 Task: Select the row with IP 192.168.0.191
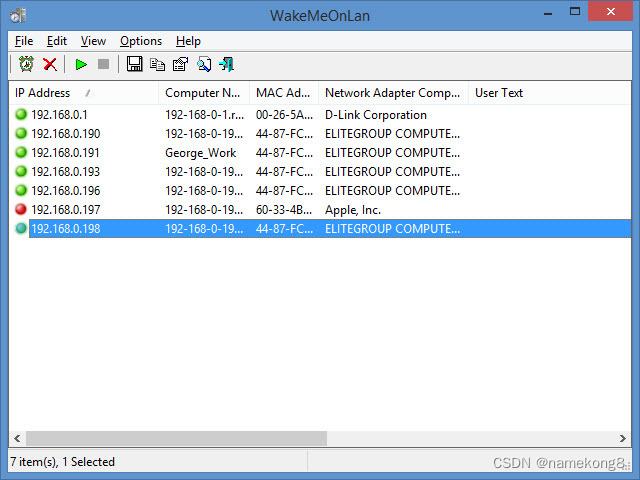click(x=320, y=153)
